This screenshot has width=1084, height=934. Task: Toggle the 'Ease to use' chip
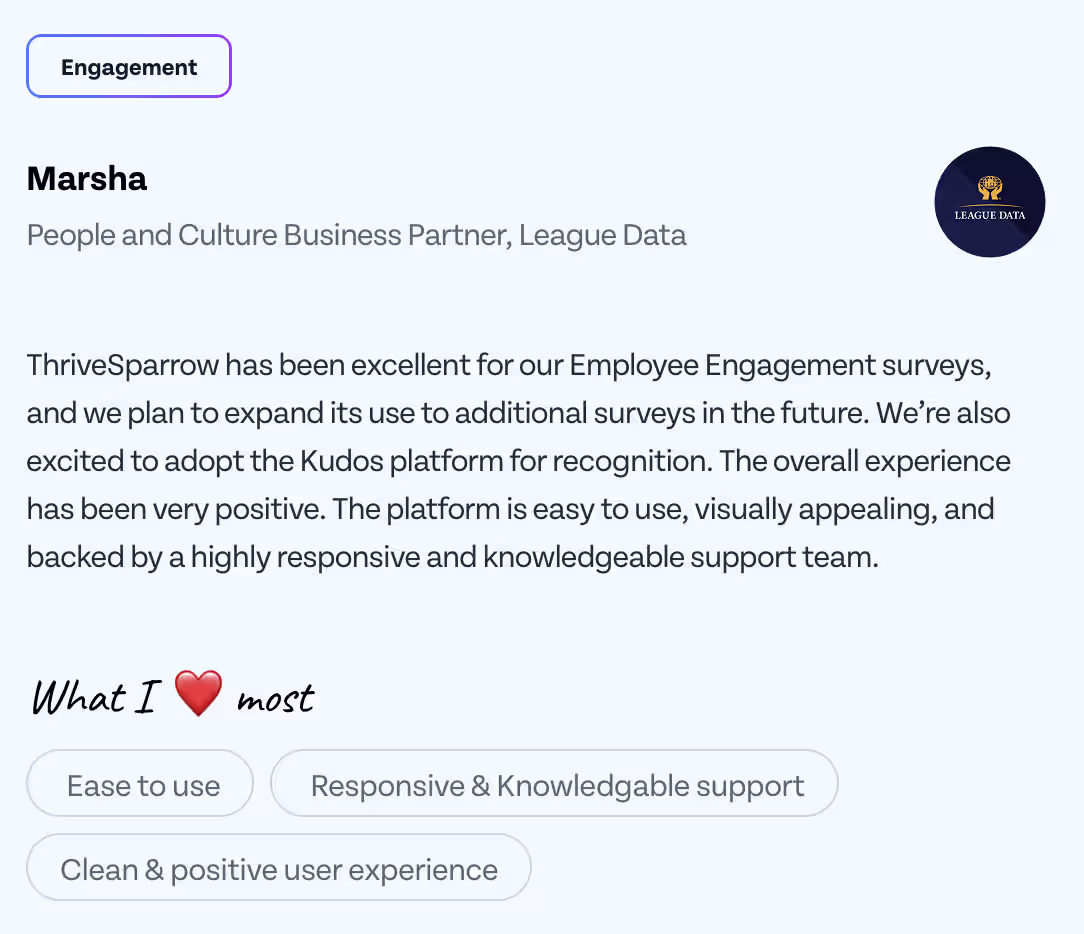coord(140,785)
